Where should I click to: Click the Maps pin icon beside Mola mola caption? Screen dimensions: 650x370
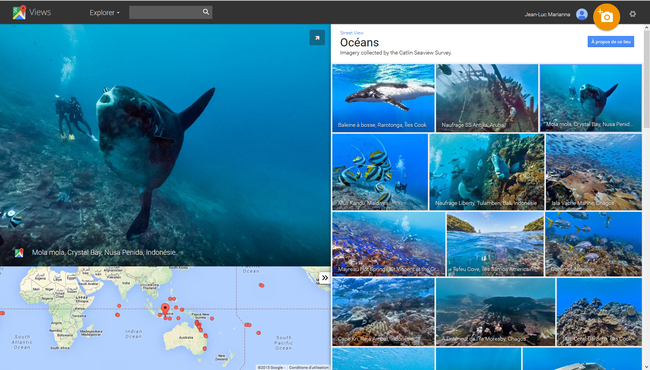point(19,252)
